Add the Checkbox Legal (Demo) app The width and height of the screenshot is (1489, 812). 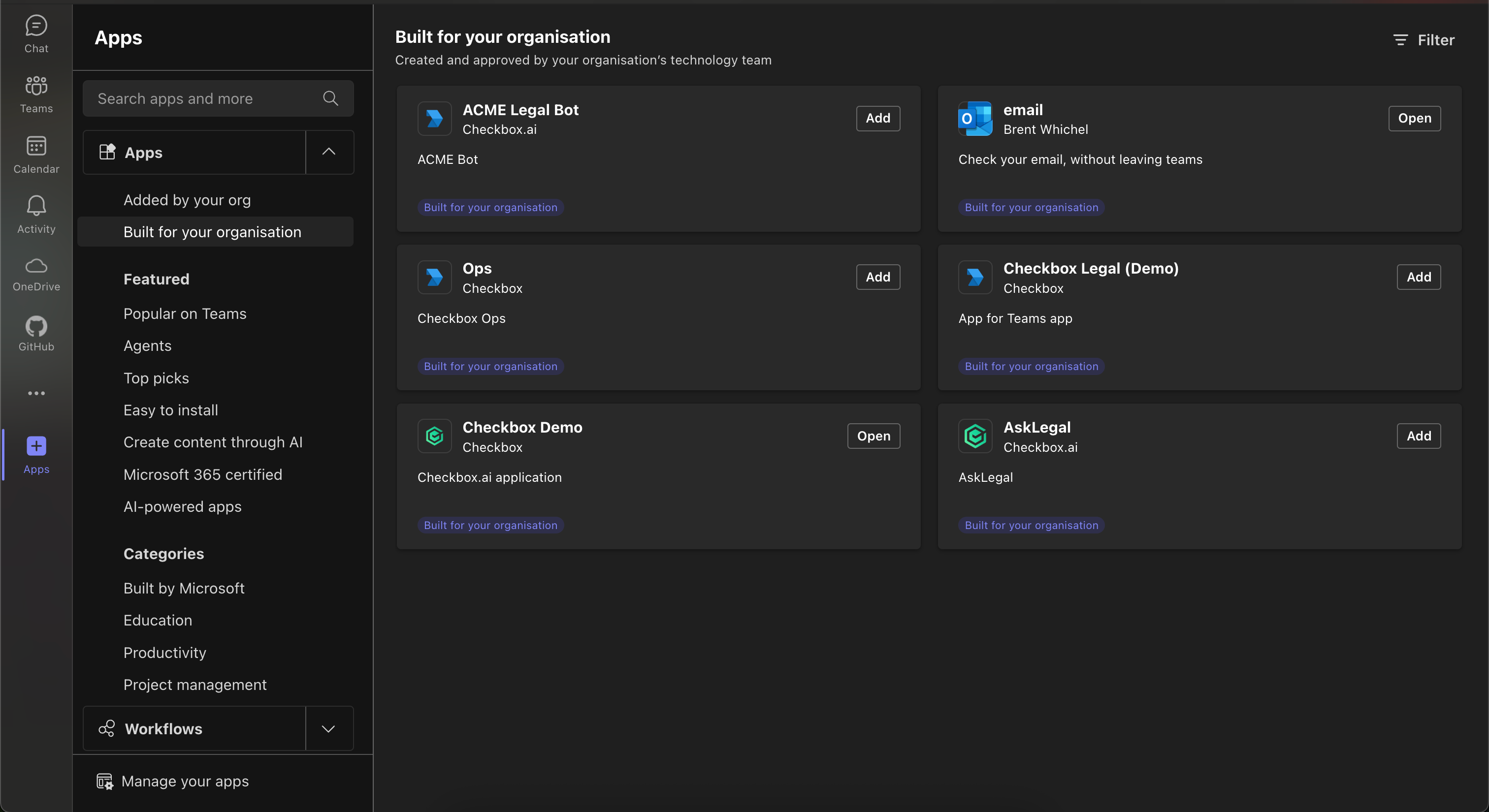pyautogui.click(x=1419, y=277)
